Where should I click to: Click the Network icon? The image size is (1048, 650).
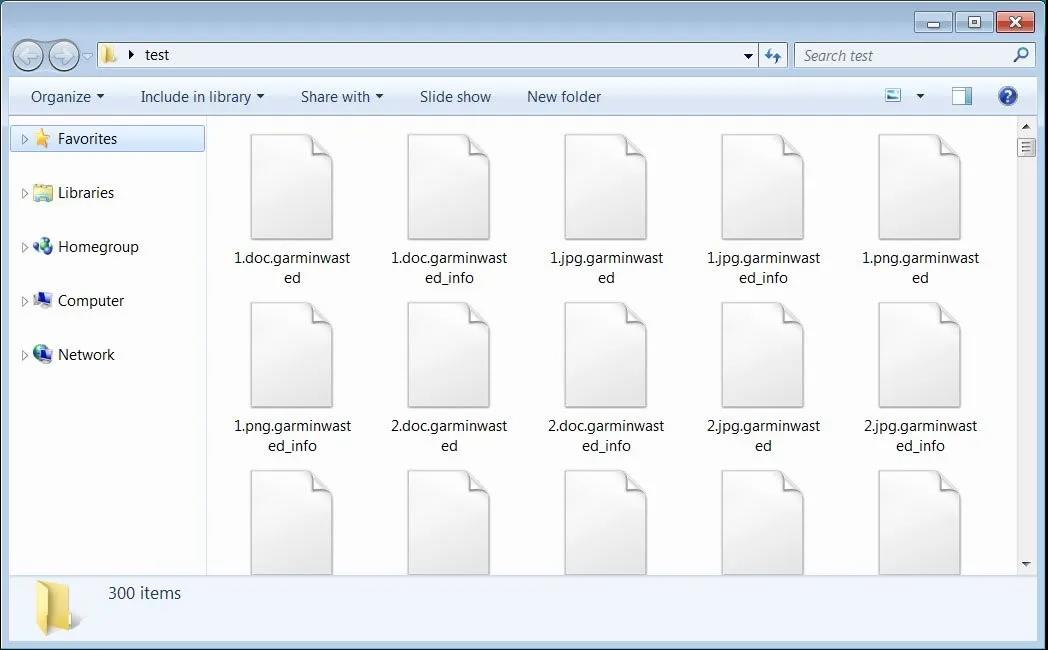tap(43, 354)
